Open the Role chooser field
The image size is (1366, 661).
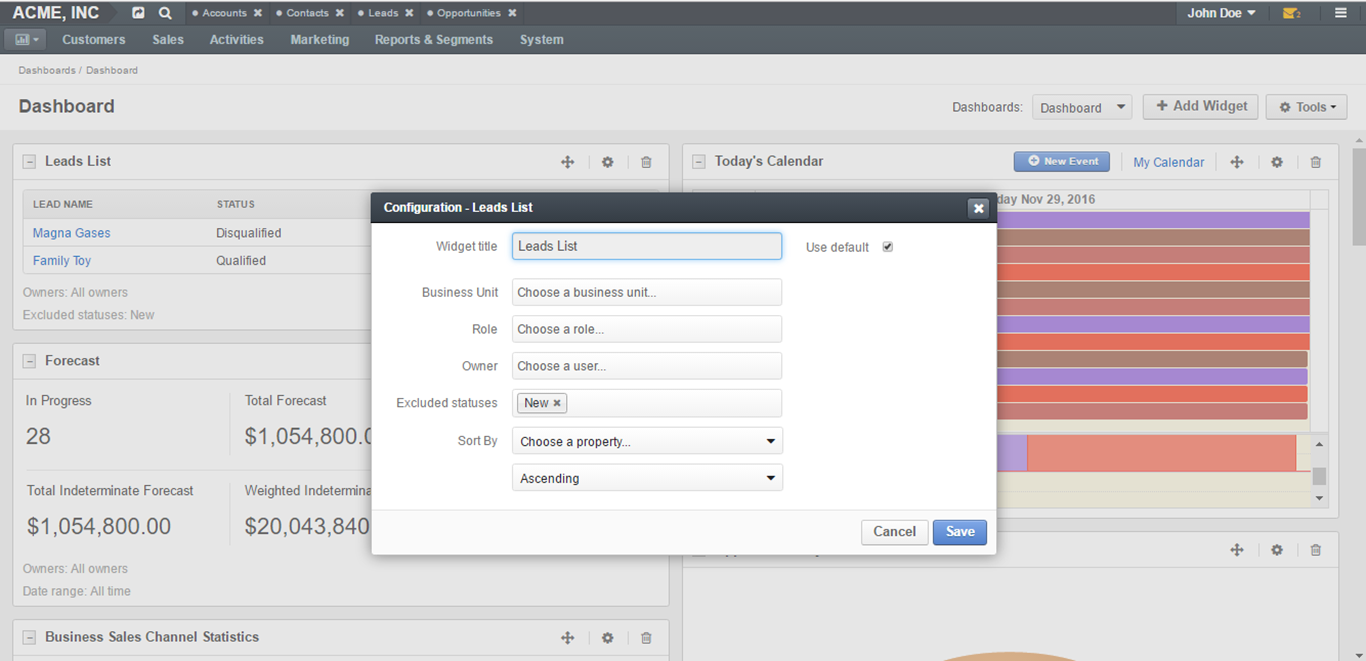647,329
